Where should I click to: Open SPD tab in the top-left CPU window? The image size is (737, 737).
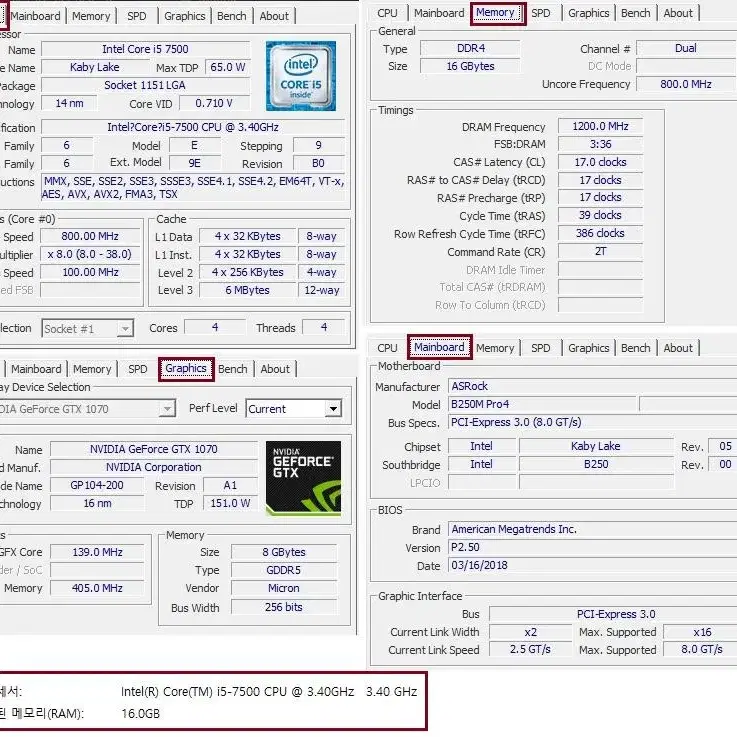pos(137,16)
